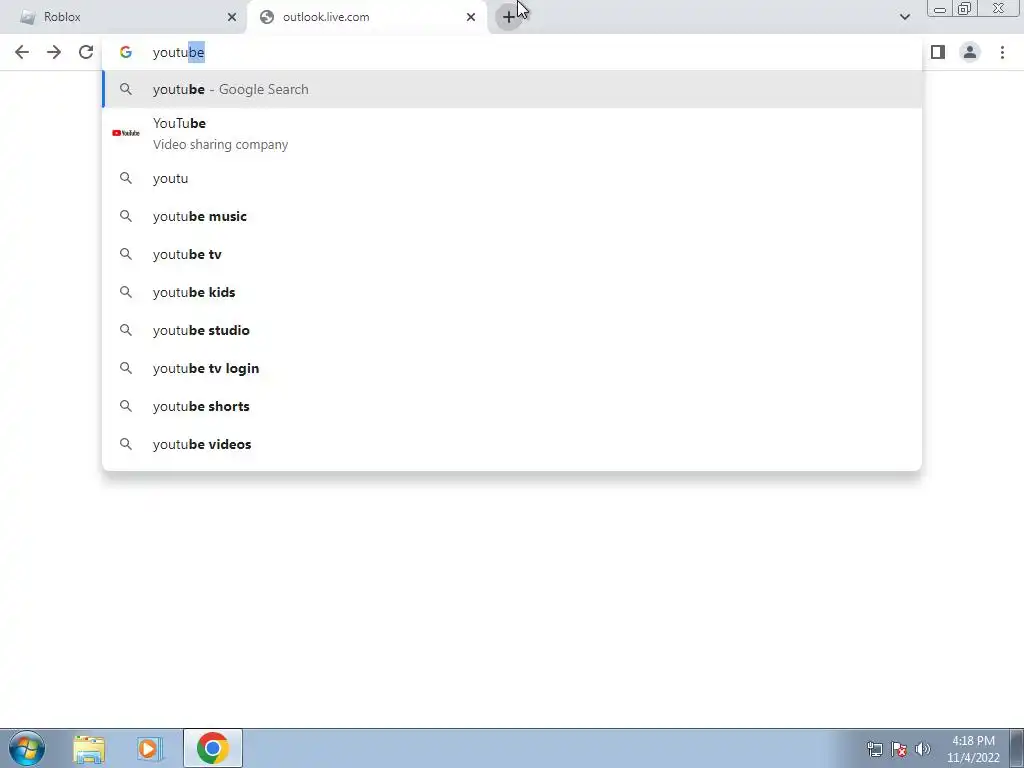Click search icon beside 'youtube music'
Viewport: 1024px width, 768px height.
[125, 216]
